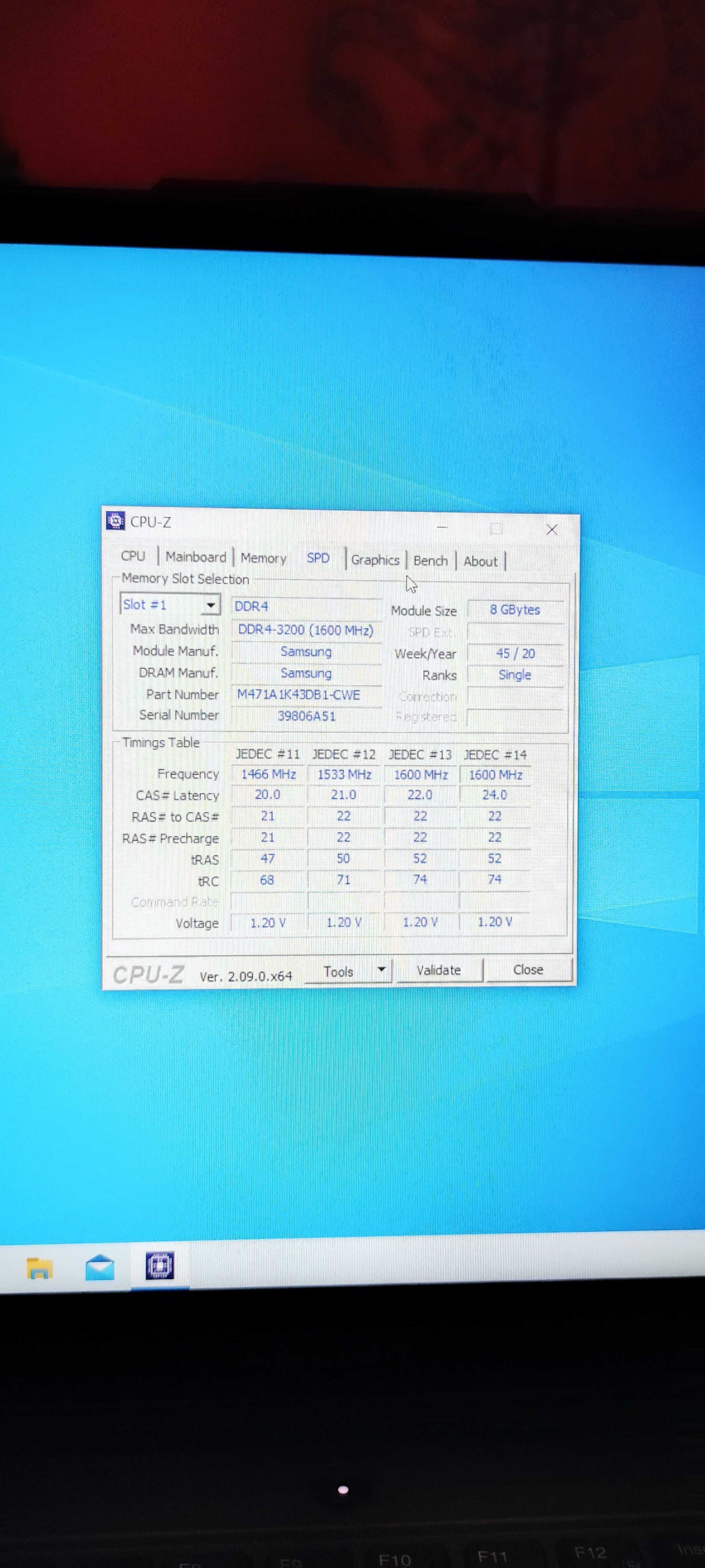
Task: Click the 68 tRC value
Action: tap(267, 880)
